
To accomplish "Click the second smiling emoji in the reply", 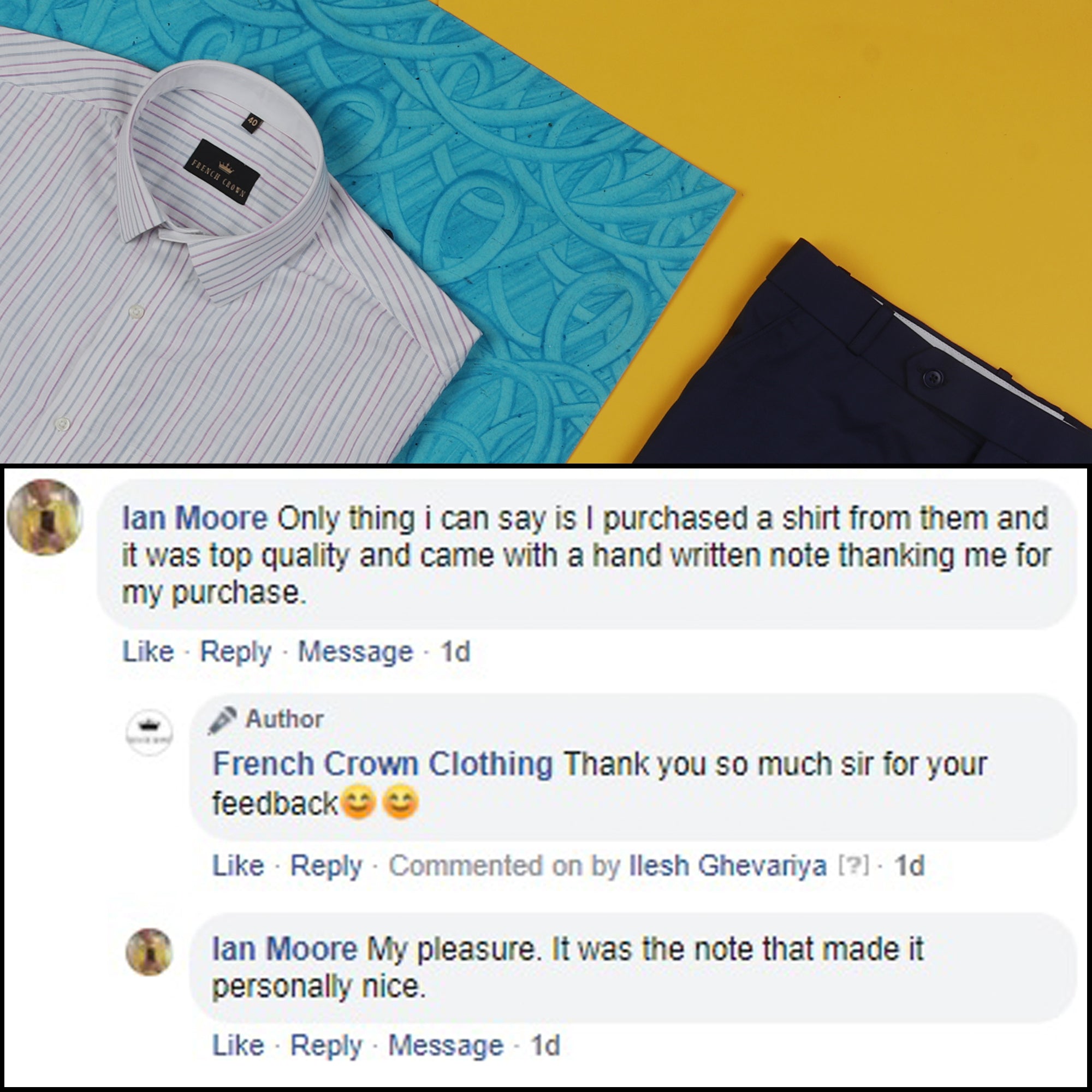I will [401, 802].
